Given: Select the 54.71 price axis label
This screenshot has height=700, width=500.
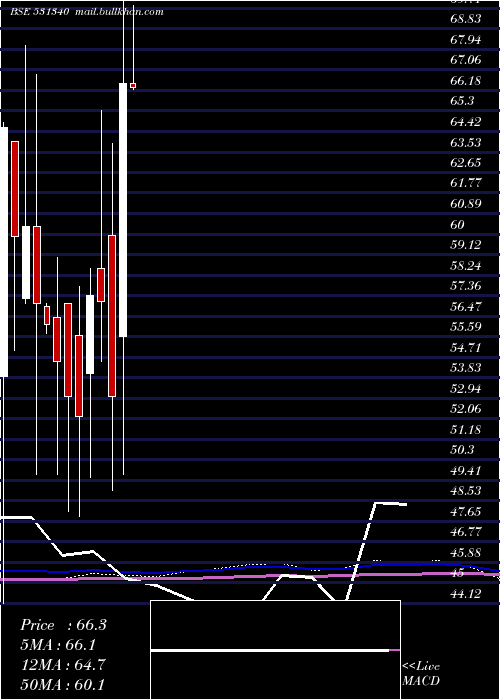Looking at the screenshot, I should tap(466, 348).
